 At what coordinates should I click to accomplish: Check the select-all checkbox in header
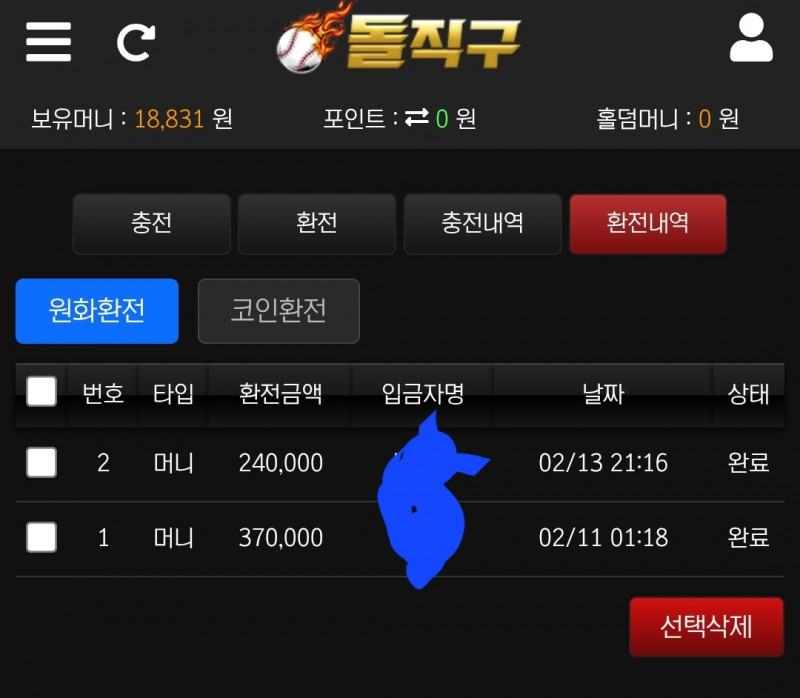[x=41, y=391]
